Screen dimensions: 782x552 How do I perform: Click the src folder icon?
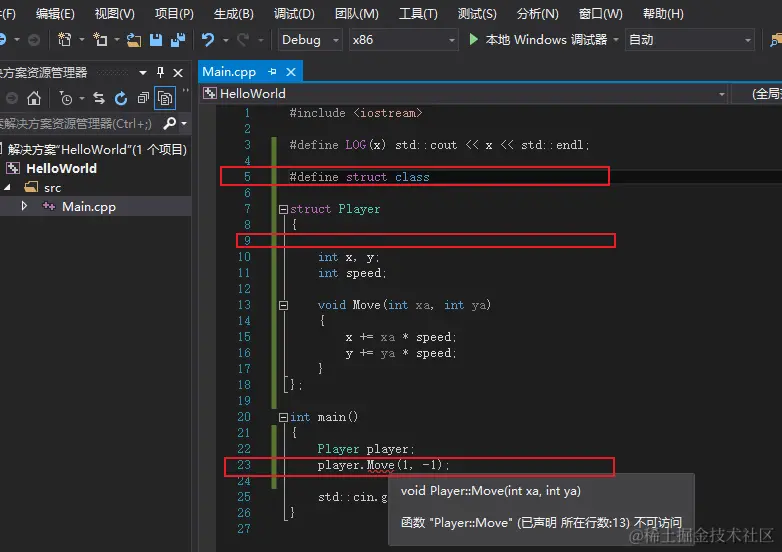coord(31,187)
